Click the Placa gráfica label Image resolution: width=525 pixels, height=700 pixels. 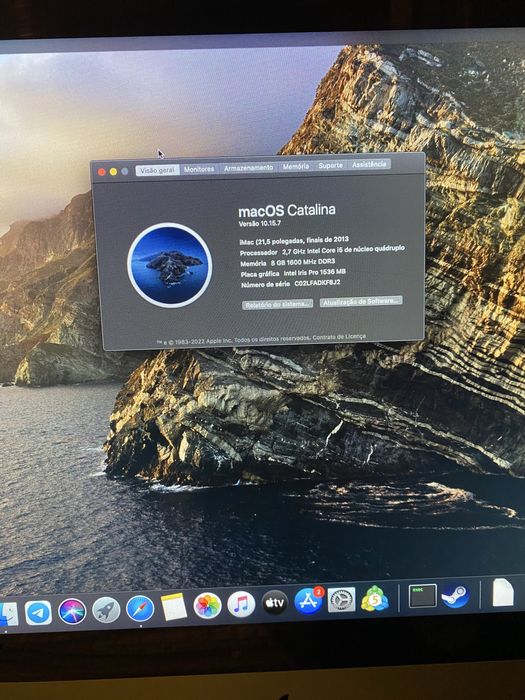260,274
